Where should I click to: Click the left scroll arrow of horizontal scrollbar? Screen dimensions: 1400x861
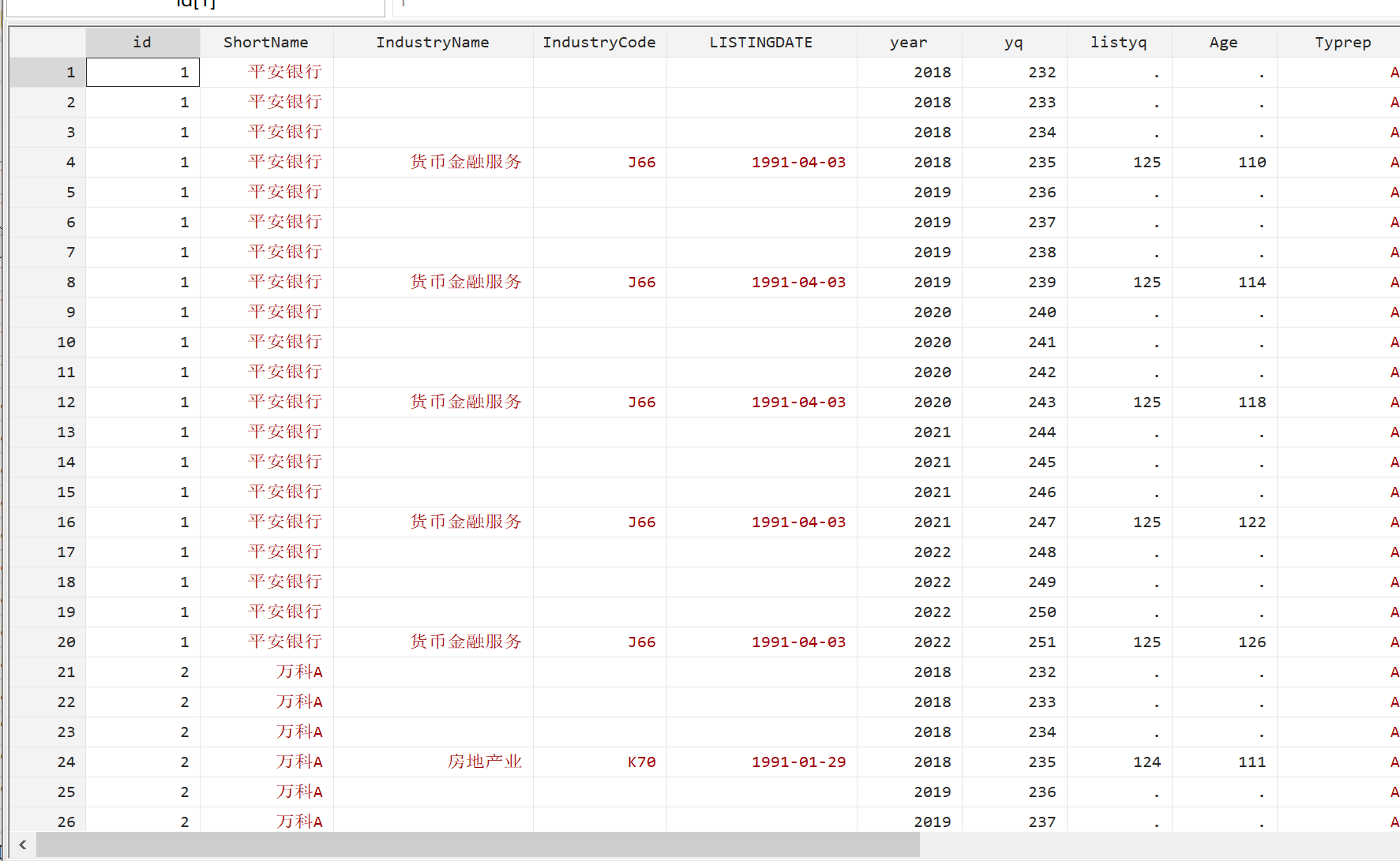pyautogui.click(x=22, y=844)
